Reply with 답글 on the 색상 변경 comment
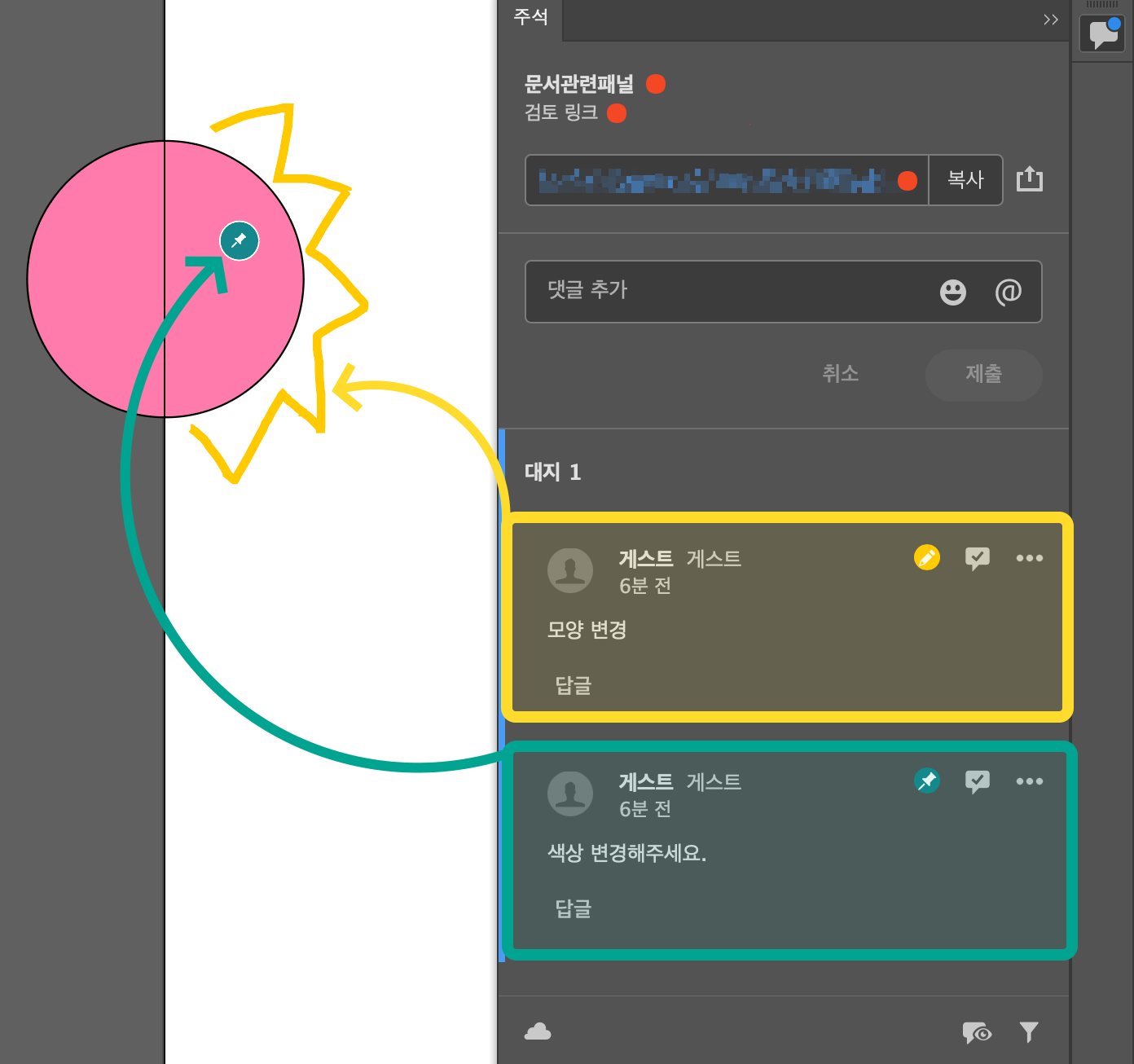 (x=573, y=909)
